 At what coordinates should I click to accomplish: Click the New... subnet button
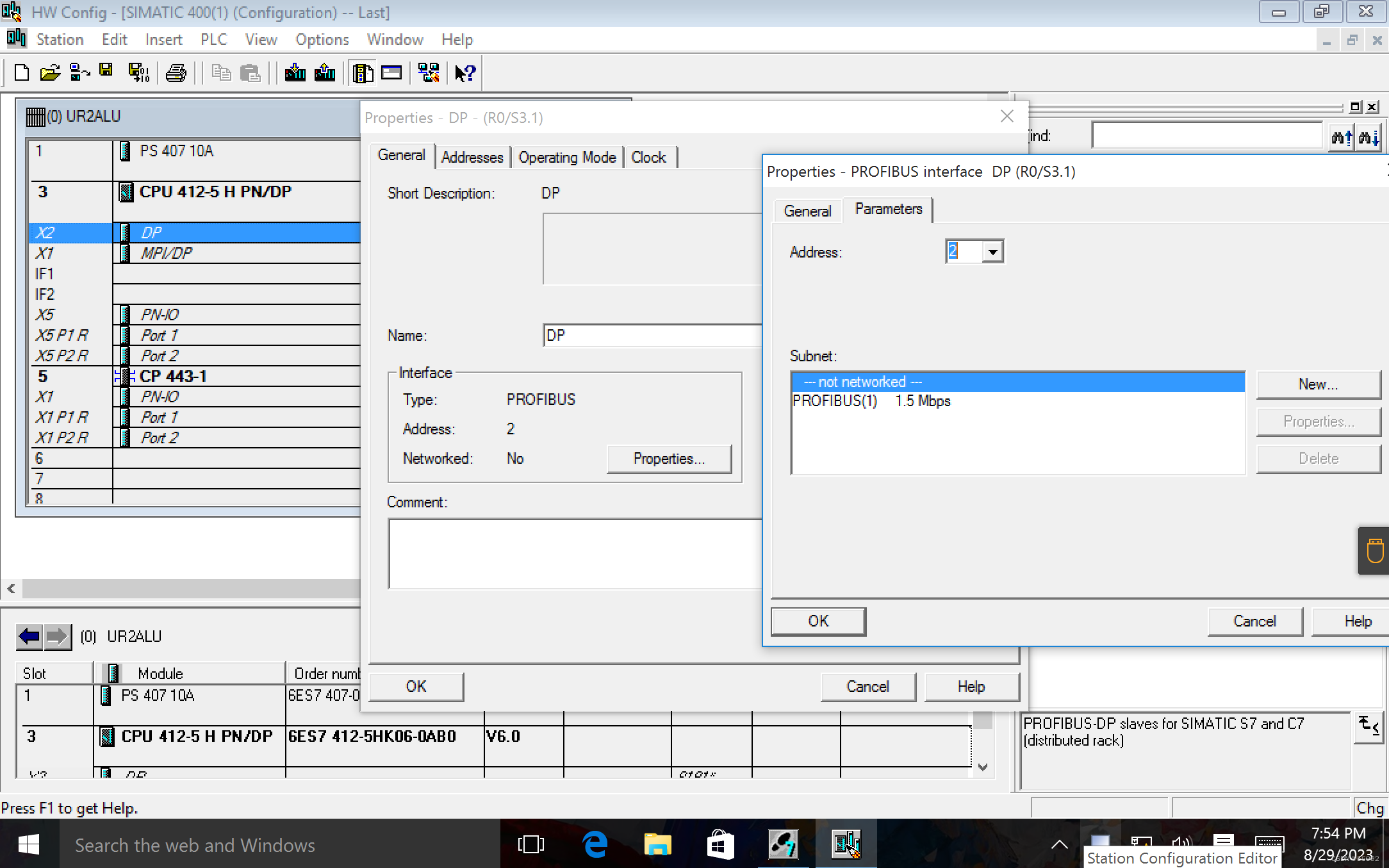tap(1318, 384)
